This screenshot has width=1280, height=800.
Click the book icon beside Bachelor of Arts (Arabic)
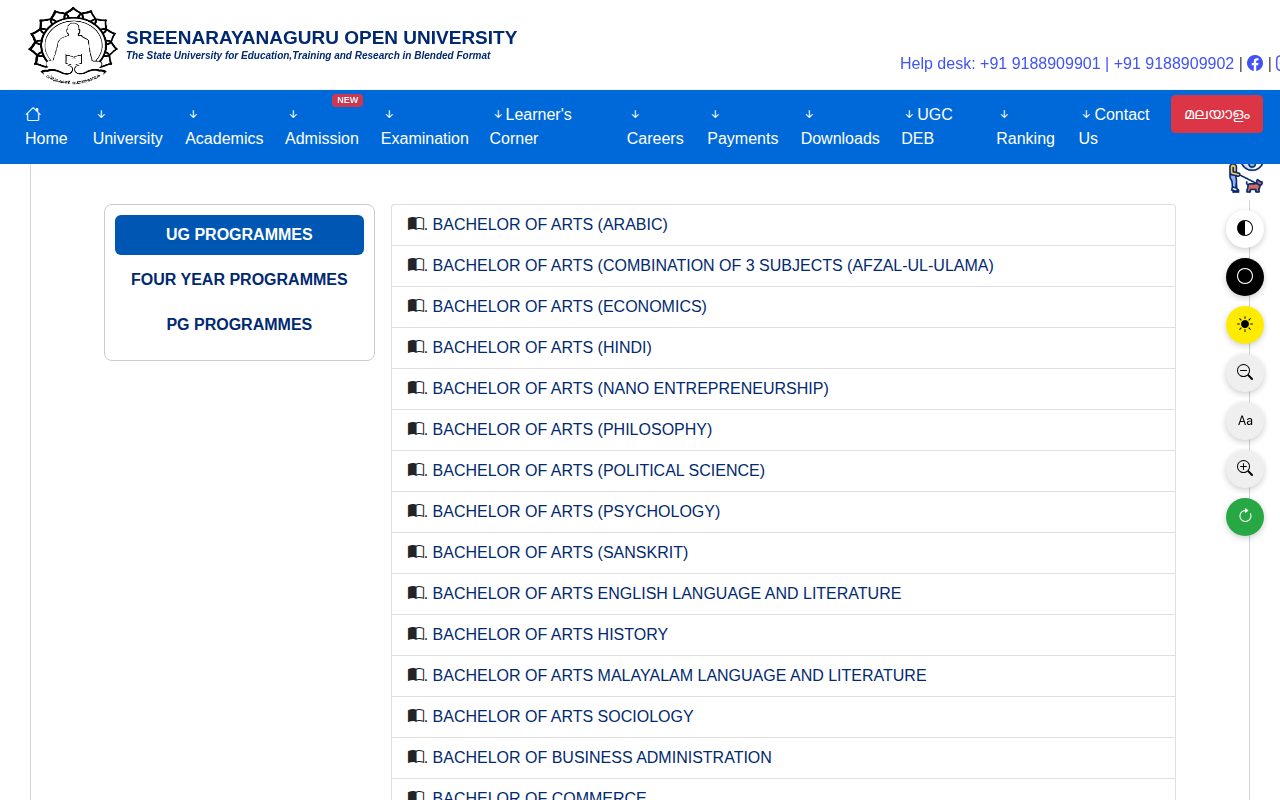[417, 224]
